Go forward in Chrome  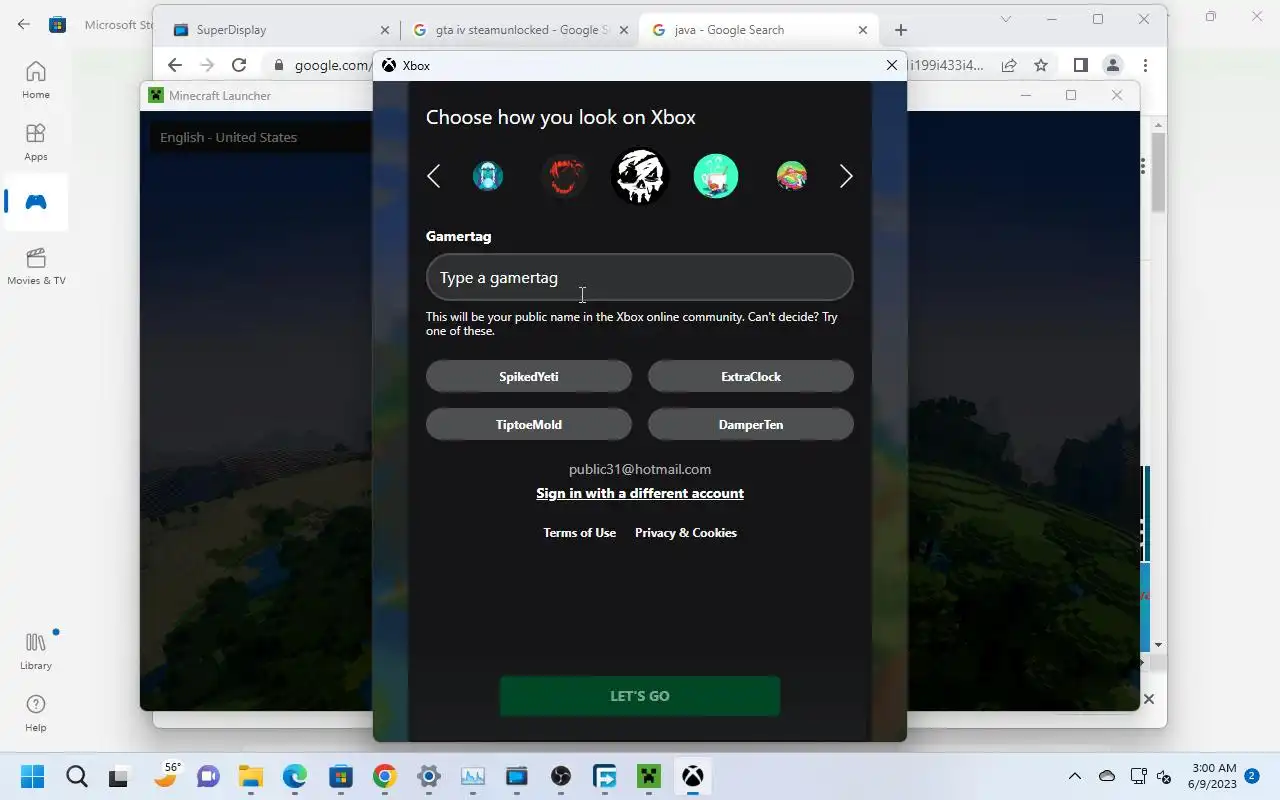click(x=207, y=65)
